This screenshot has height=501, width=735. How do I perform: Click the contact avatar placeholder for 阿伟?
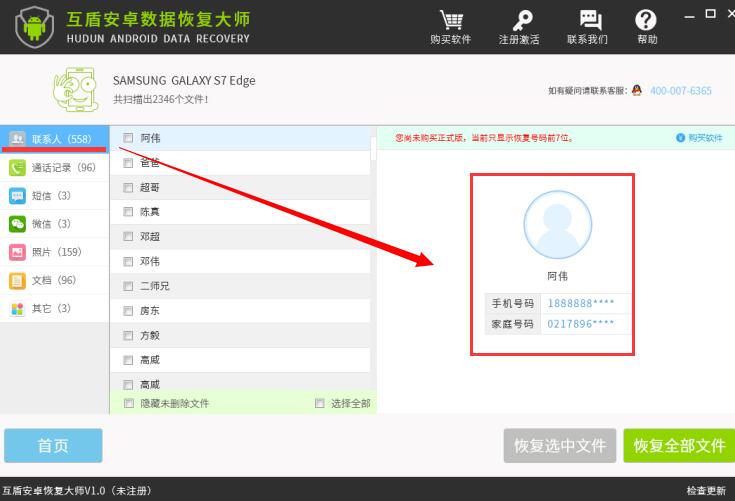pos(558,224)
